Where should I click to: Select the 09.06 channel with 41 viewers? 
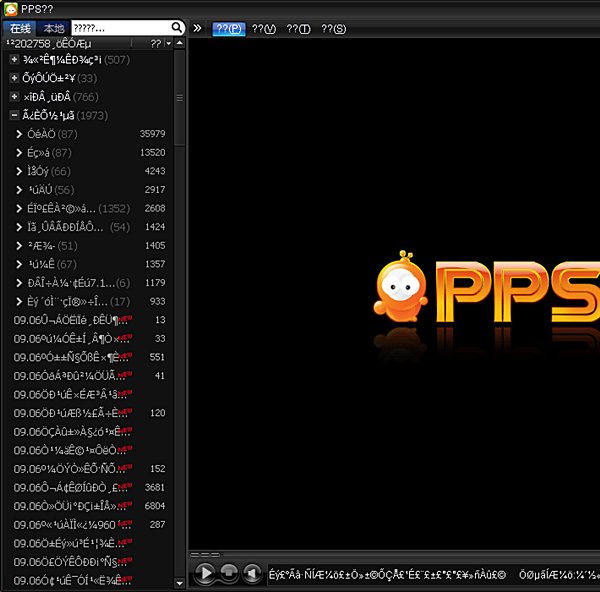pyautogui.click(x=89, y=376)
